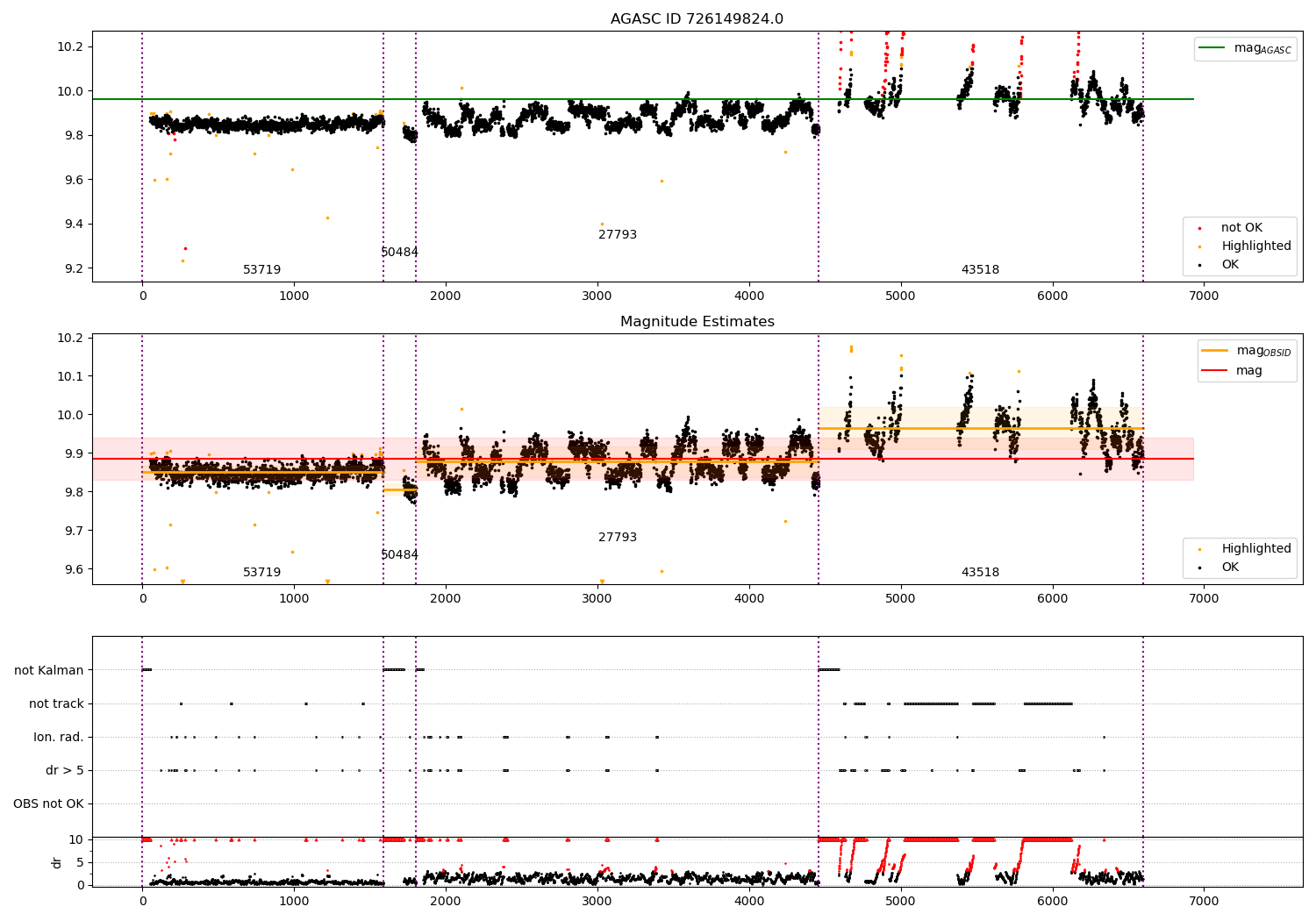The width and height of the screenshot is (1316, 921).
Task: Click the 'Highlighted' legend entry in top panel
Action: (x=1256, y=246)
